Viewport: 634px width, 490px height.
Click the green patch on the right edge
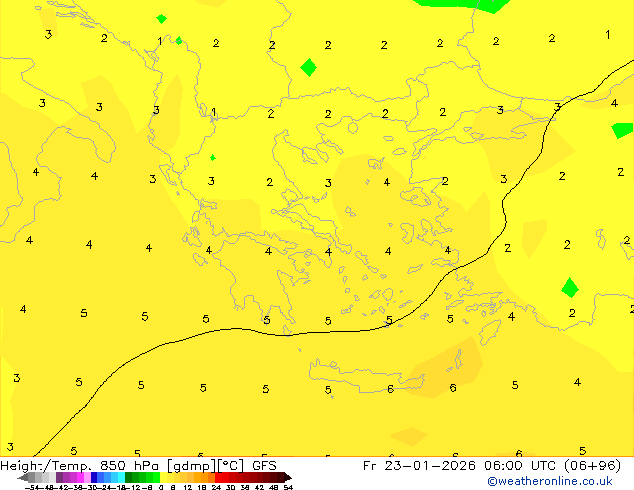pyautogui.click(x=622, y=129)
